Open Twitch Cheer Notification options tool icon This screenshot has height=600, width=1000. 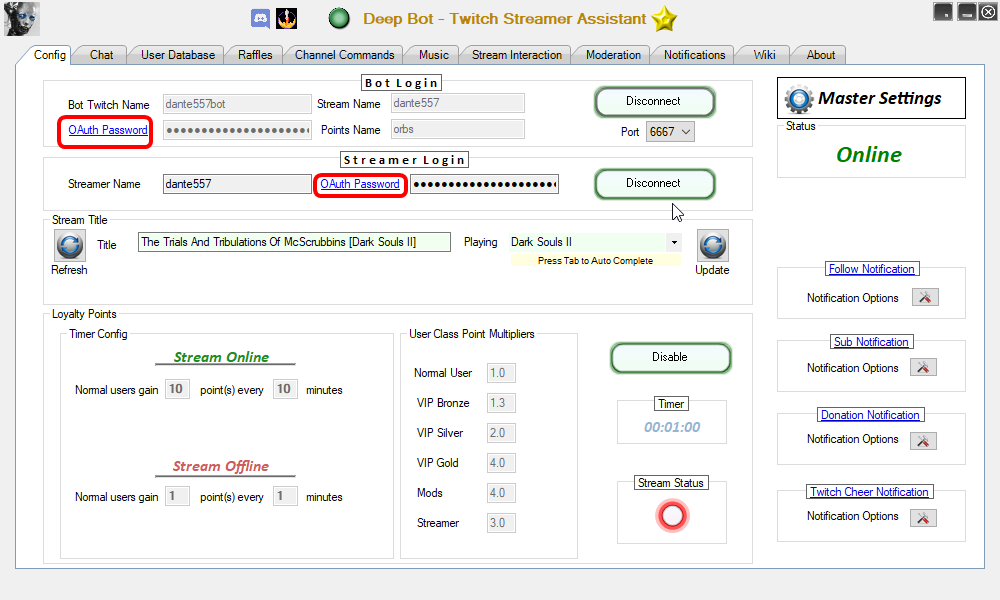923,518
